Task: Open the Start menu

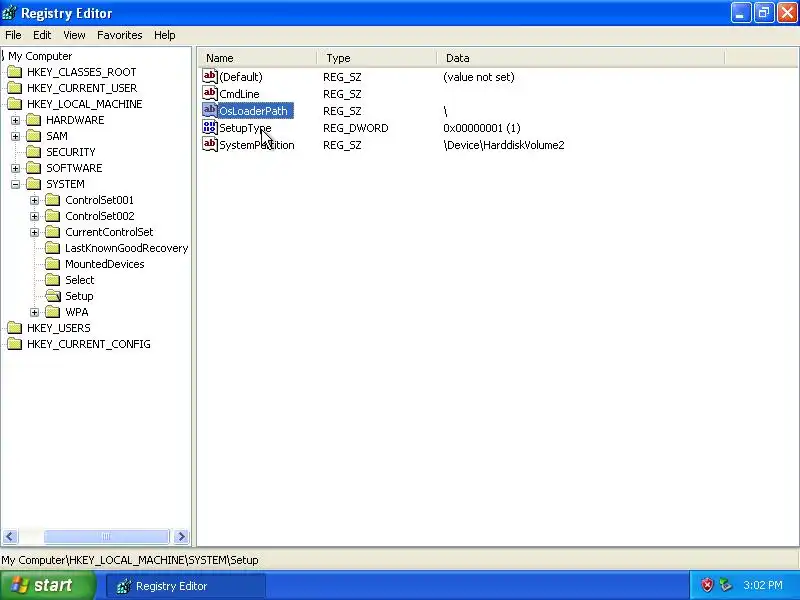Action: click(47, 585)
